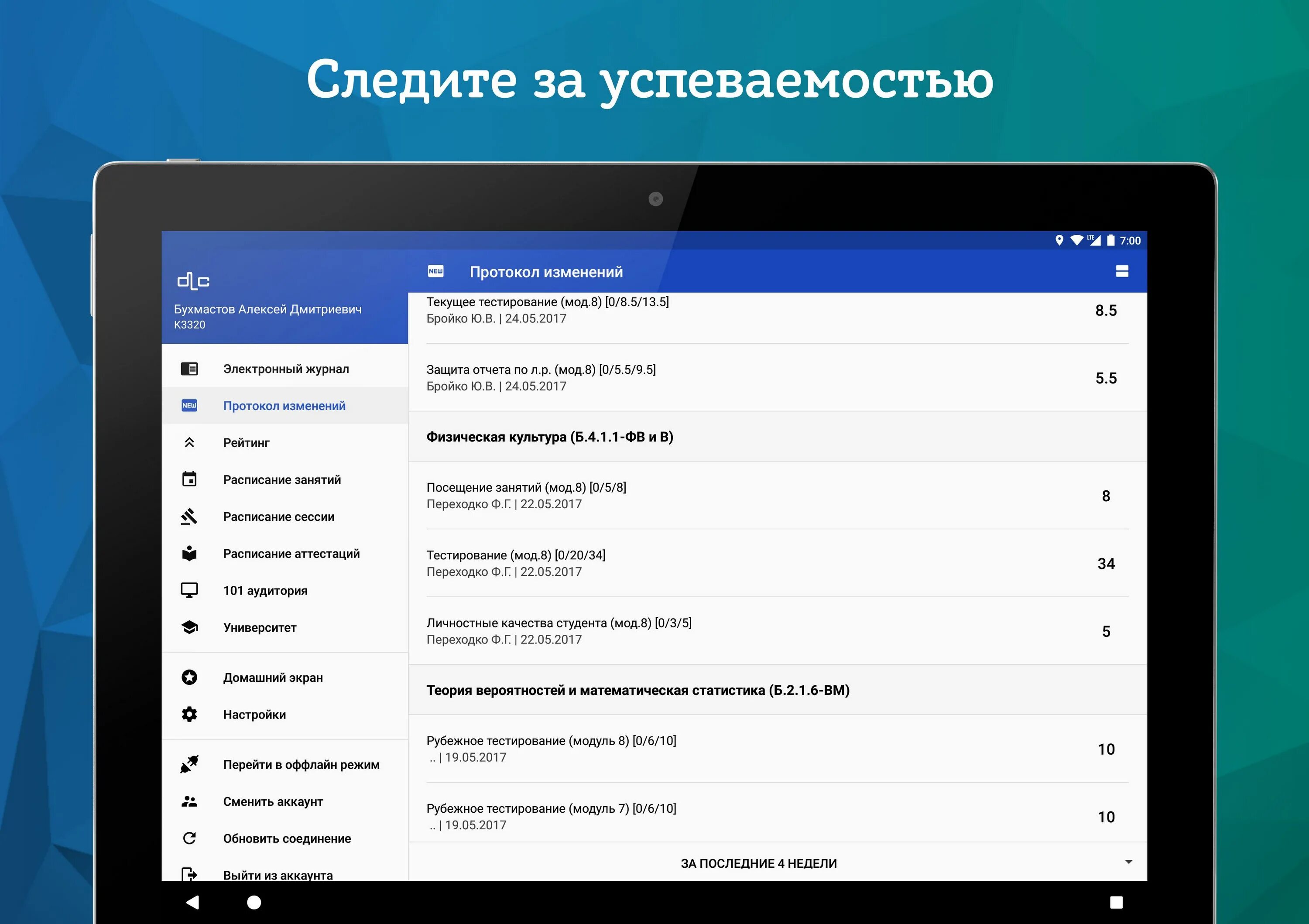Toggle offline mode (Перейти в оффлайн режим)

[x=301, y=764]
